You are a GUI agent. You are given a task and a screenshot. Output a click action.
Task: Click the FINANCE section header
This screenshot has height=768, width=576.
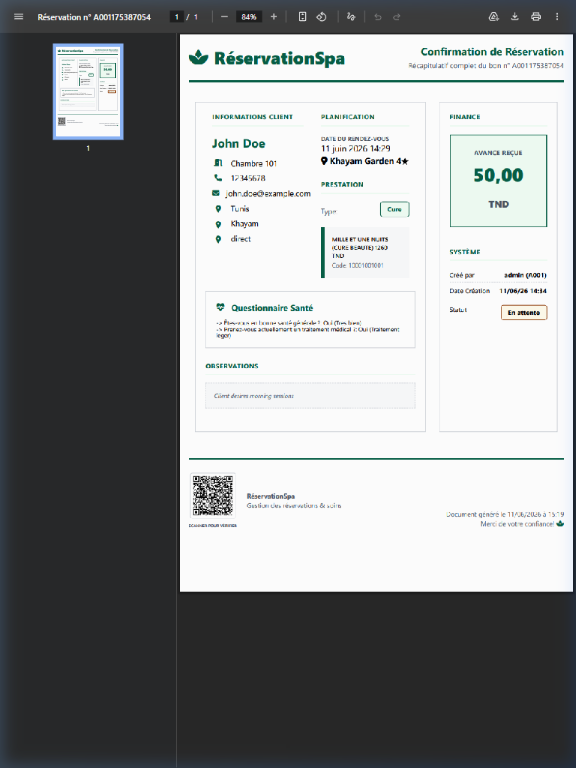[464, 117]
